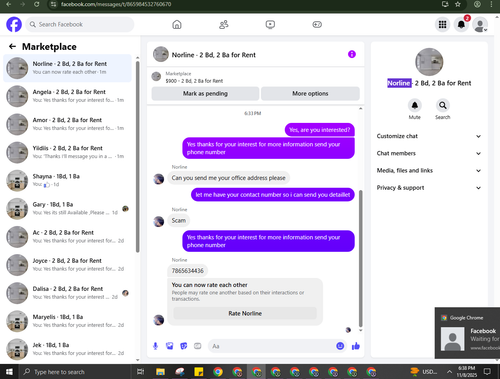This screenshot has height=379, width=500.
Task: Search within conversation magnifier icon
Action: tap(443, 105)
